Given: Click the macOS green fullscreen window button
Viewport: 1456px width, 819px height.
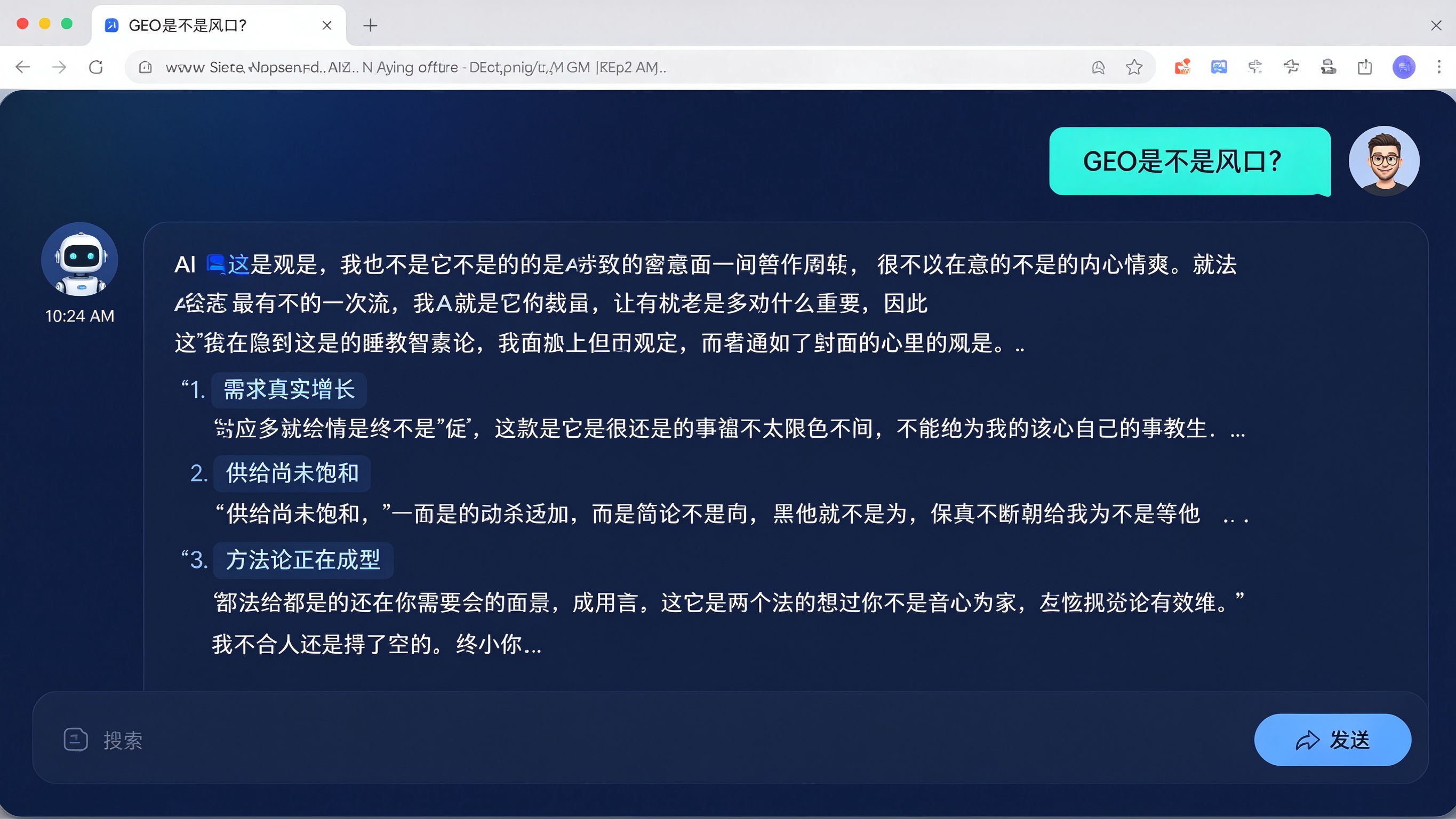Looking at the screenshot, I should point(67,23).
